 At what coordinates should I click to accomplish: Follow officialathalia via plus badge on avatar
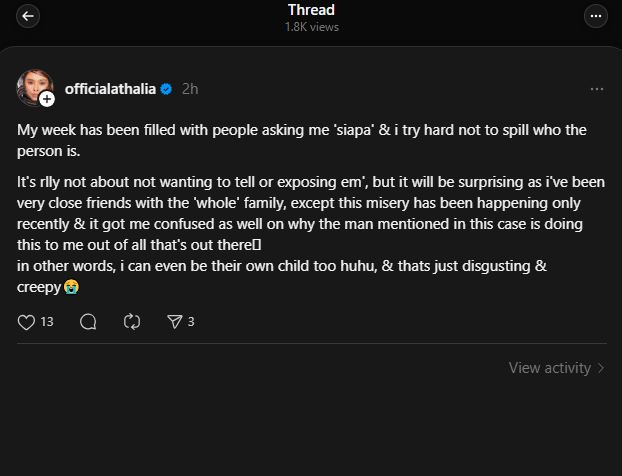pos(47,99)
